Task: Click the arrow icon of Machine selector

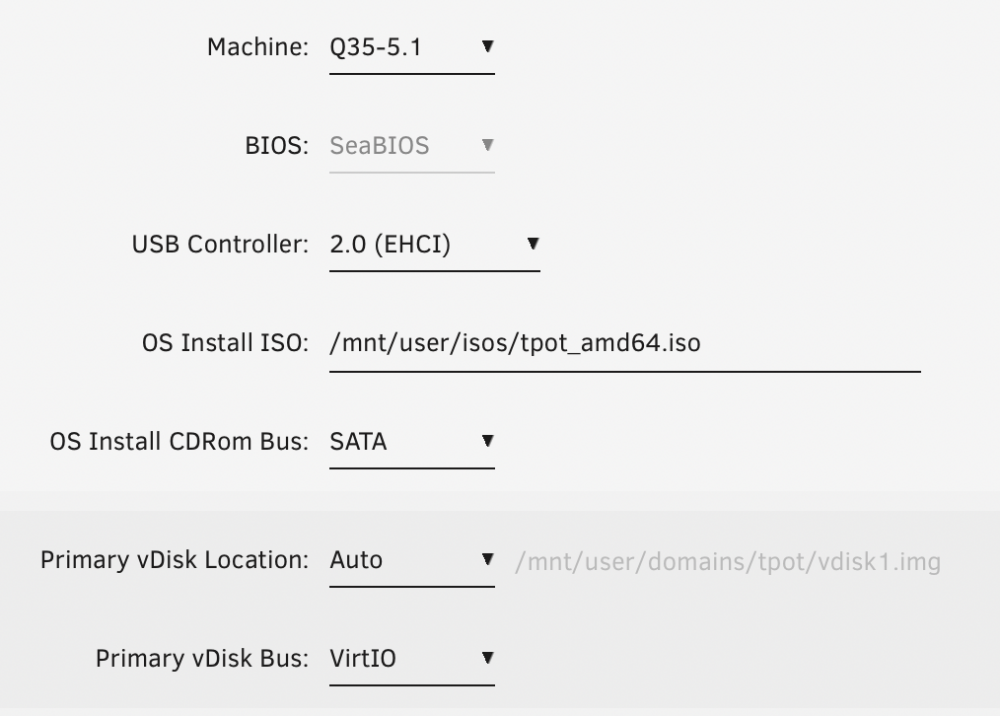Action: click(488, 47)
